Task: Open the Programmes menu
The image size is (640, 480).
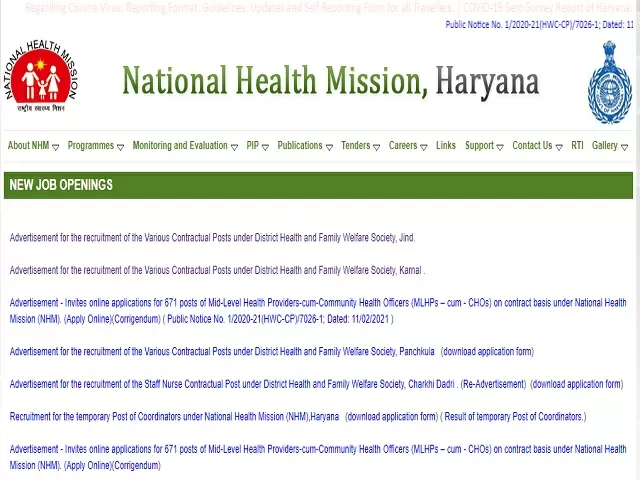Action: [x=91, y=146]
